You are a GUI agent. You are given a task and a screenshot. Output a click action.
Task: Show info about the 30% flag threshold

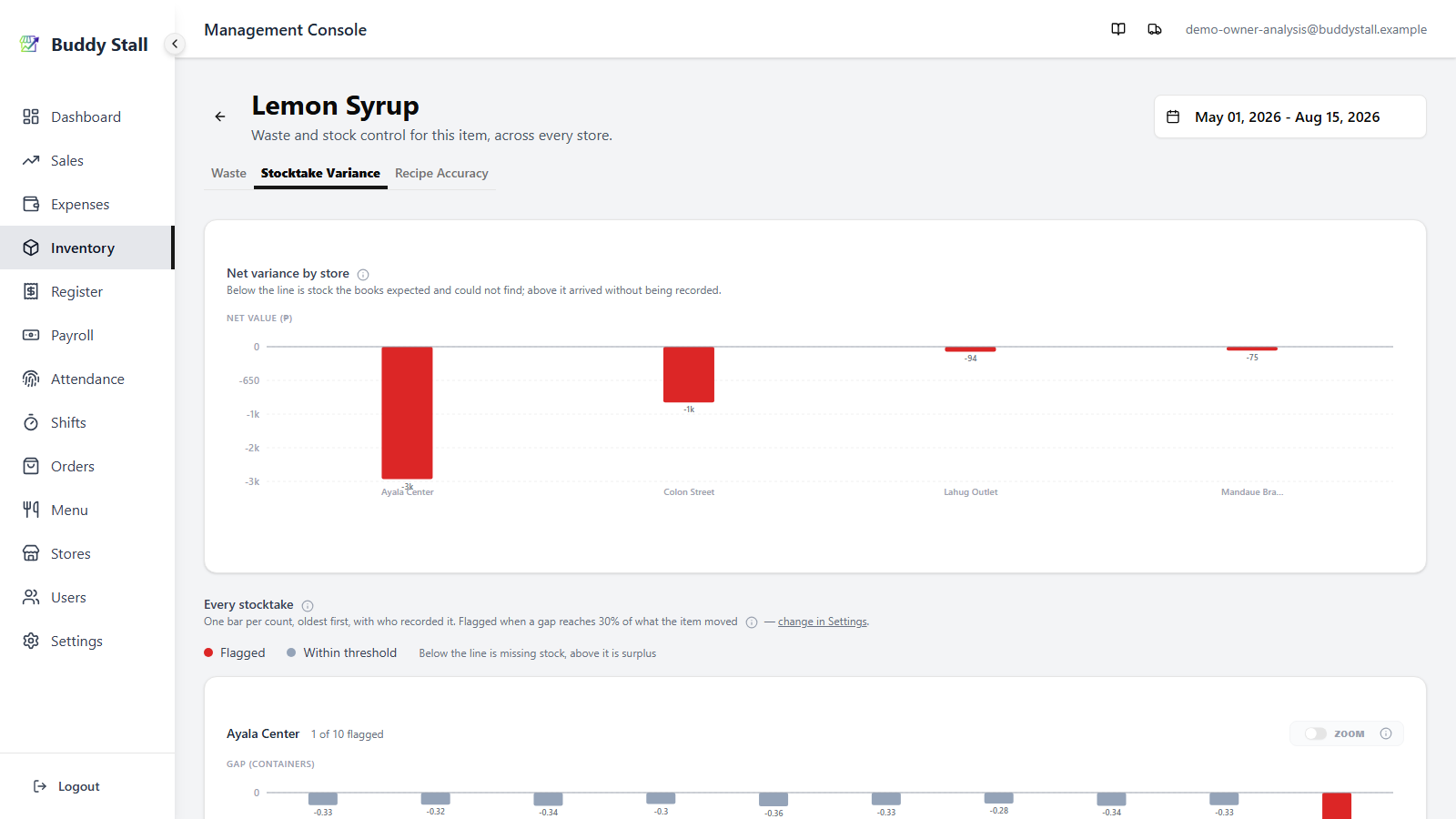(752, 622)
